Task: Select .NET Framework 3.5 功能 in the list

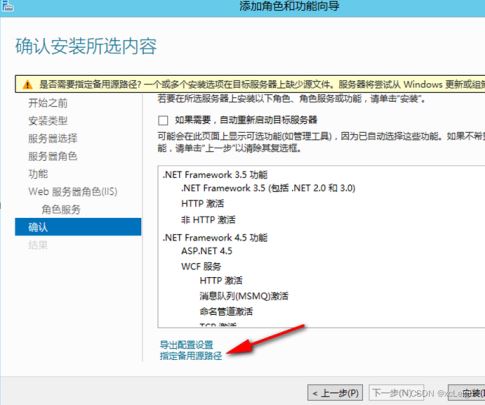Action: click(x=215, y=175)
